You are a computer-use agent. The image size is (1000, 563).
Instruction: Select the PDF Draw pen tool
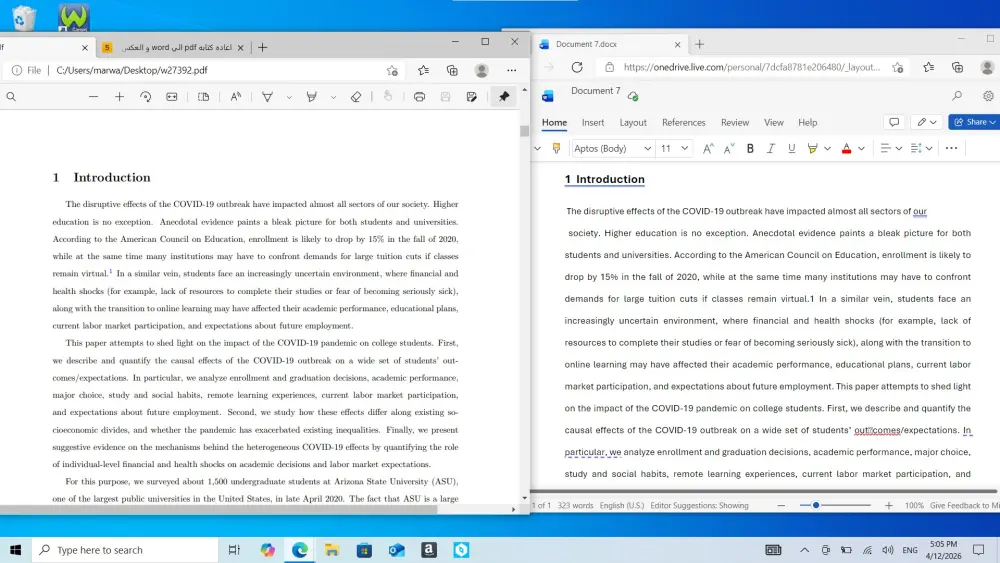pyautogui.click(x=267, y=97)
